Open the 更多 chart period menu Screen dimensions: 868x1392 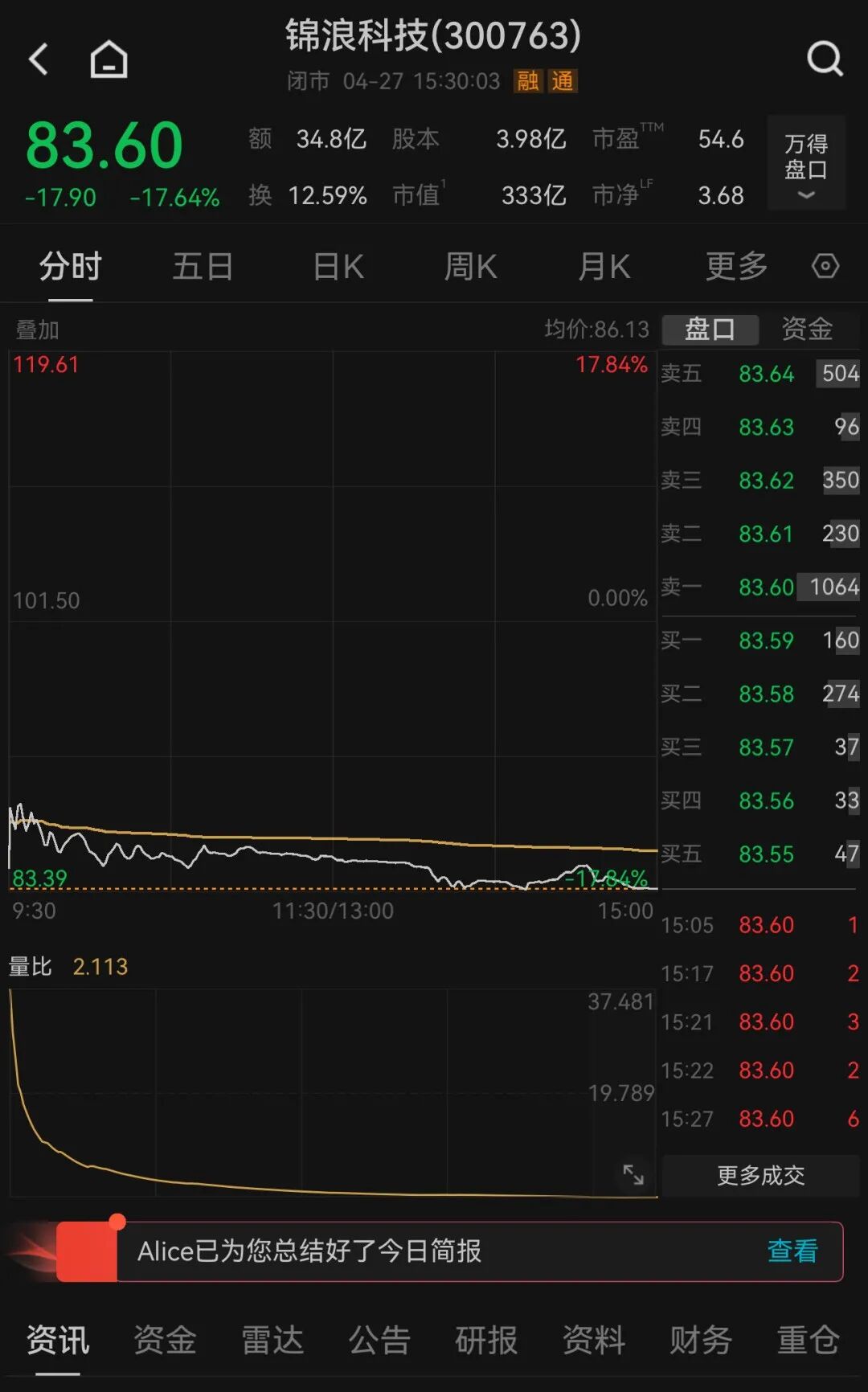(x=736, y=266)
